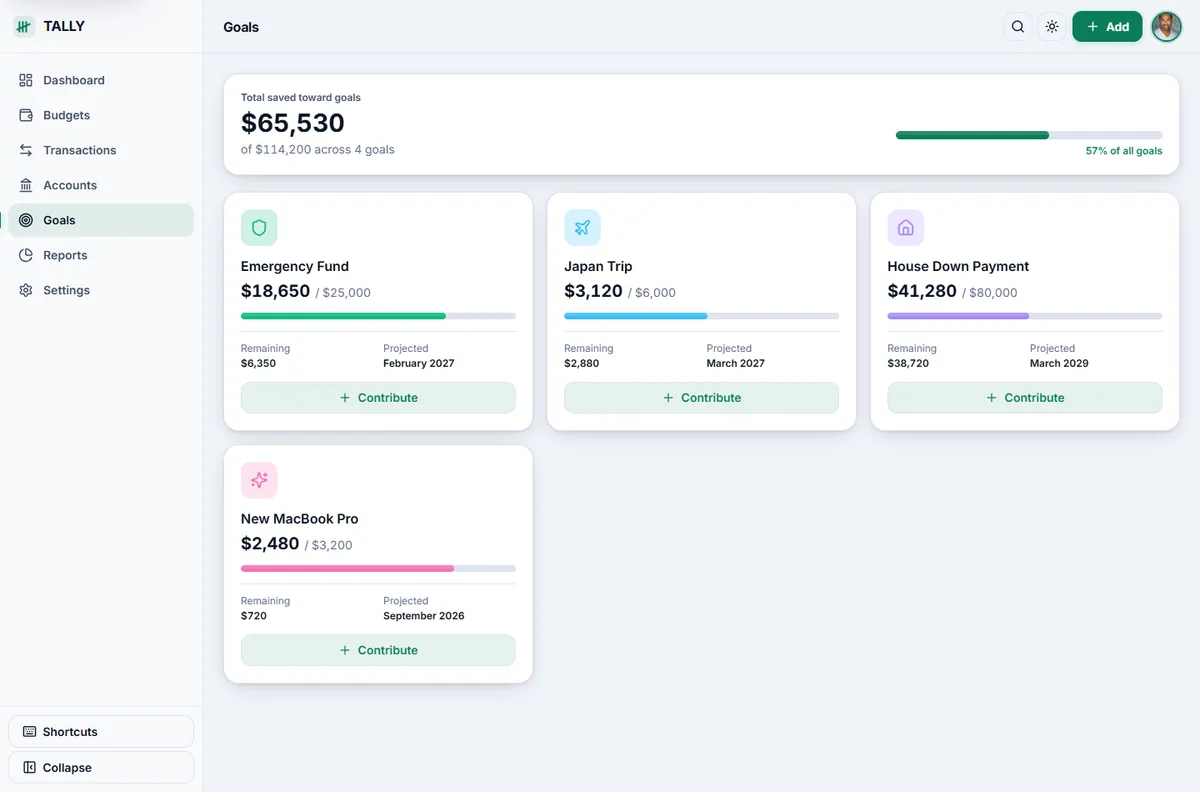Select Goals in the sidebar
Screen dimensions: 1200x792
[x=101, y=220]
